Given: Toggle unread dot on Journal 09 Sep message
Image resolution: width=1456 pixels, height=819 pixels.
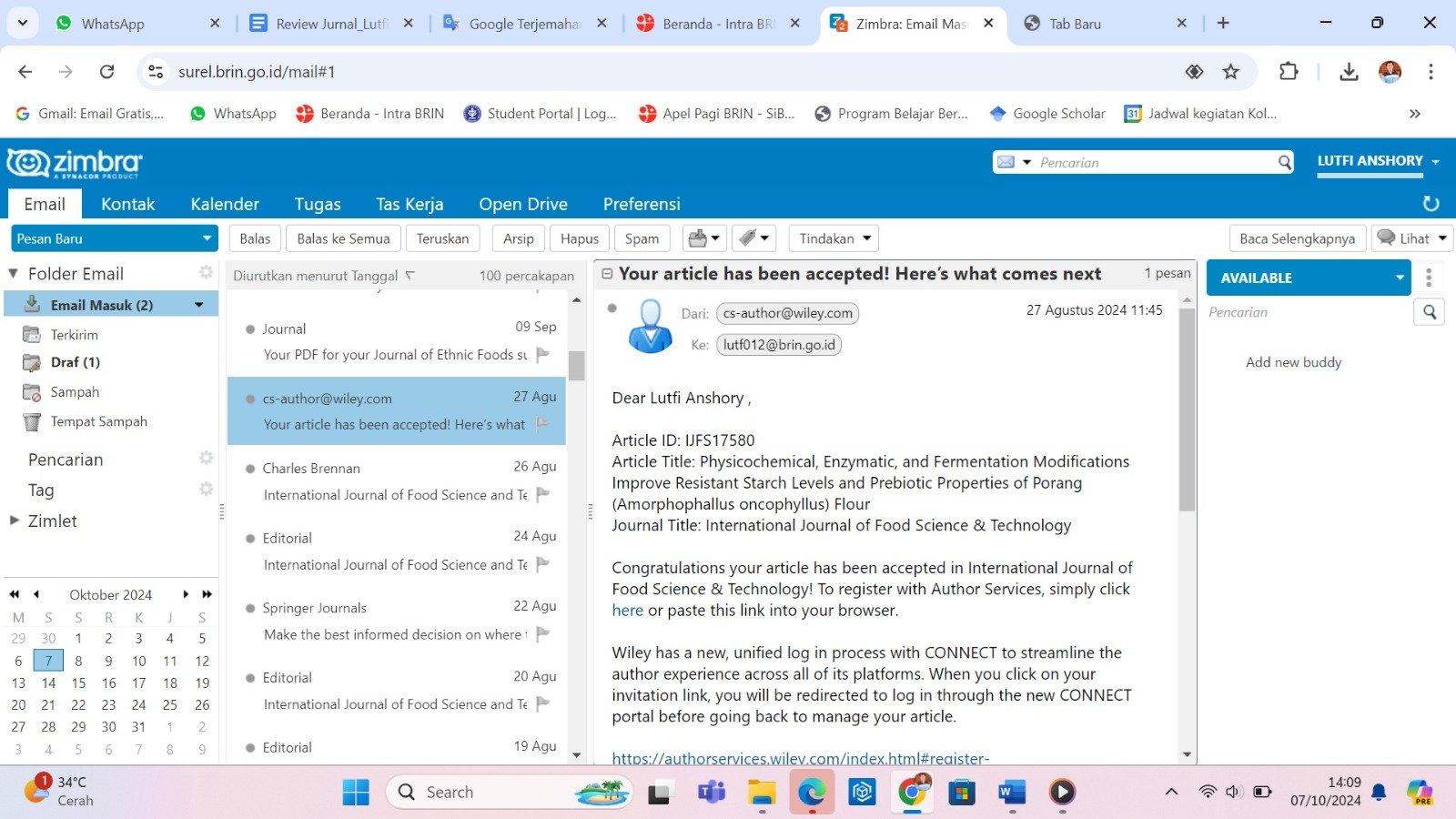Looking at the screenshot, I should (x=249, y=329).
